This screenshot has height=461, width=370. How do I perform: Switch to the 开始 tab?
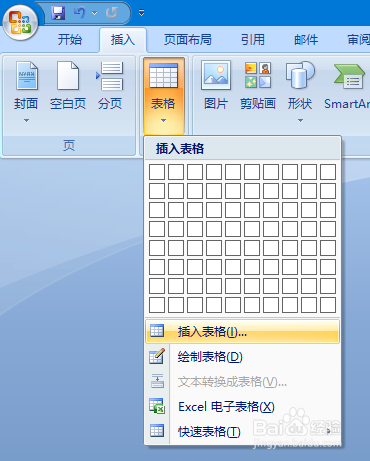[x=70, y=40]
